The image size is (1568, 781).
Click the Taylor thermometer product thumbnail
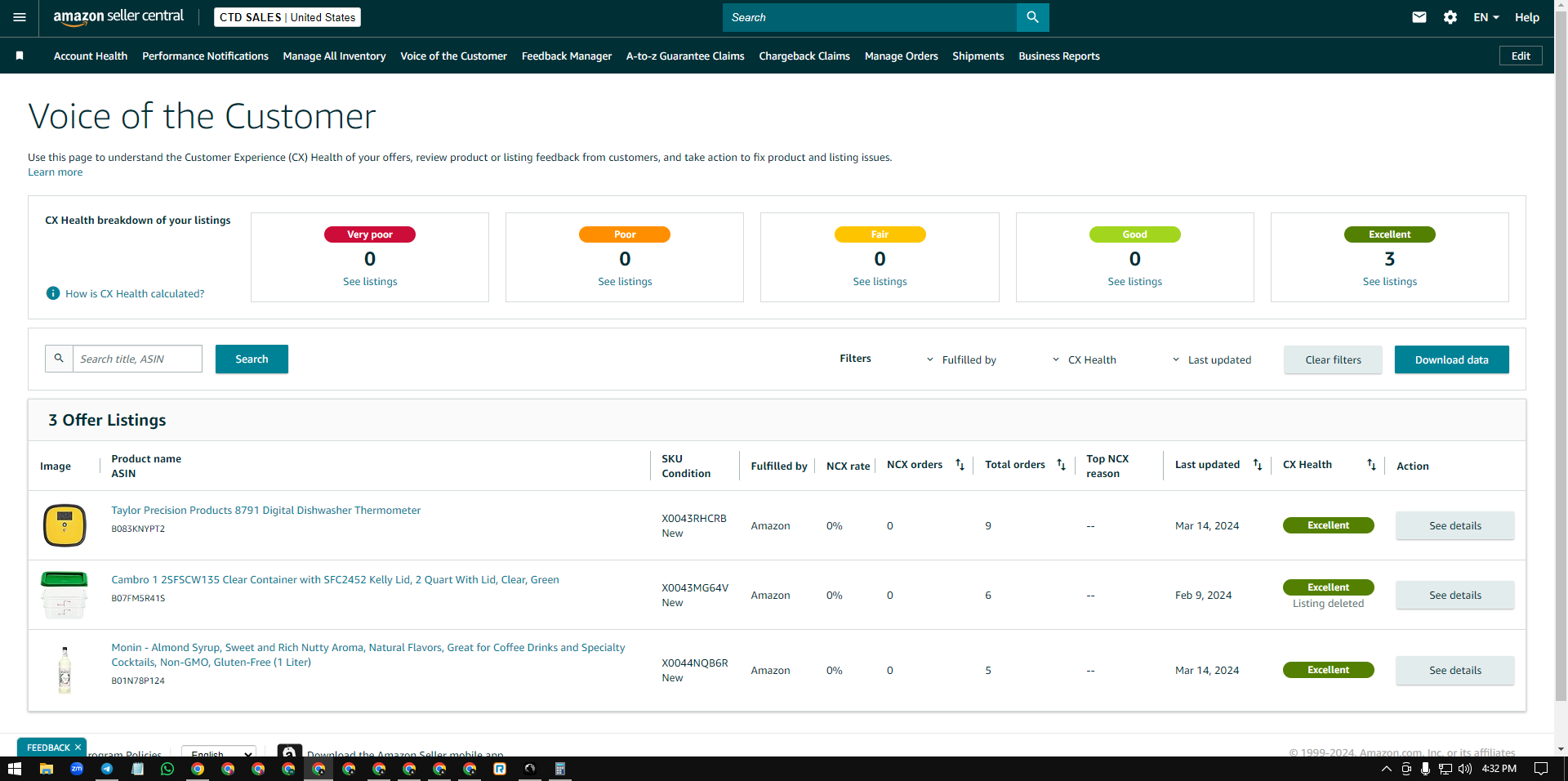tap(65, 525)
